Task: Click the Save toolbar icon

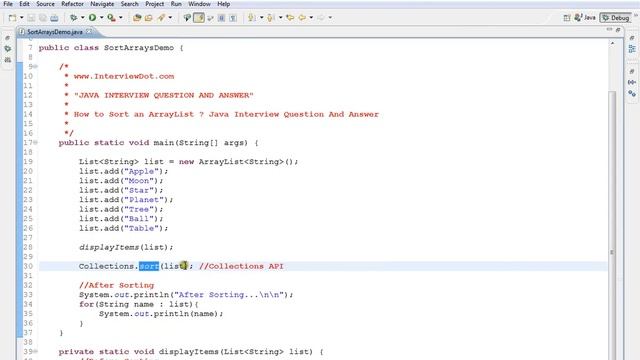Action: pos(31,18)
